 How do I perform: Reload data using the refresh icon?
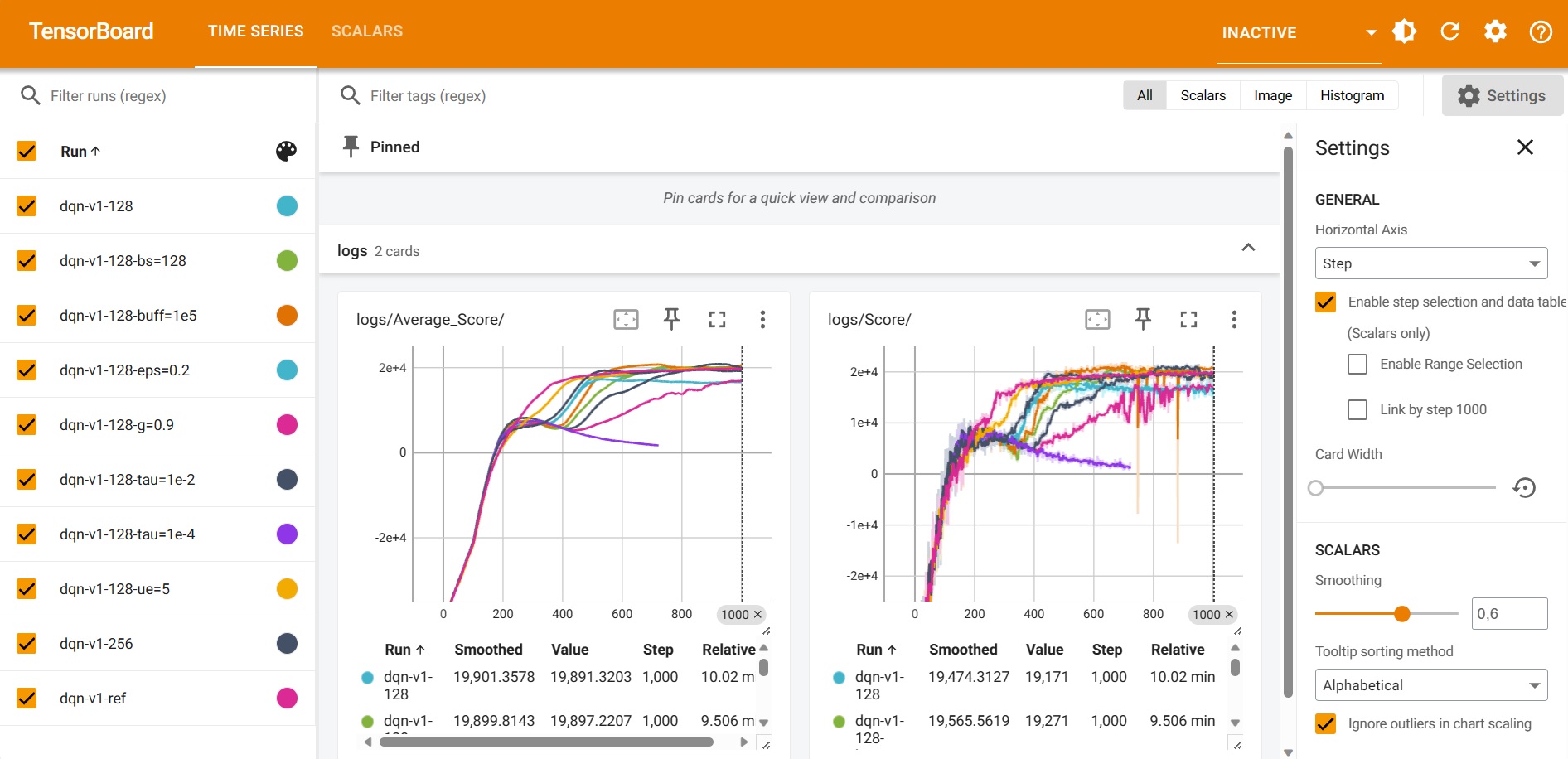click(x=1449, y=31)
